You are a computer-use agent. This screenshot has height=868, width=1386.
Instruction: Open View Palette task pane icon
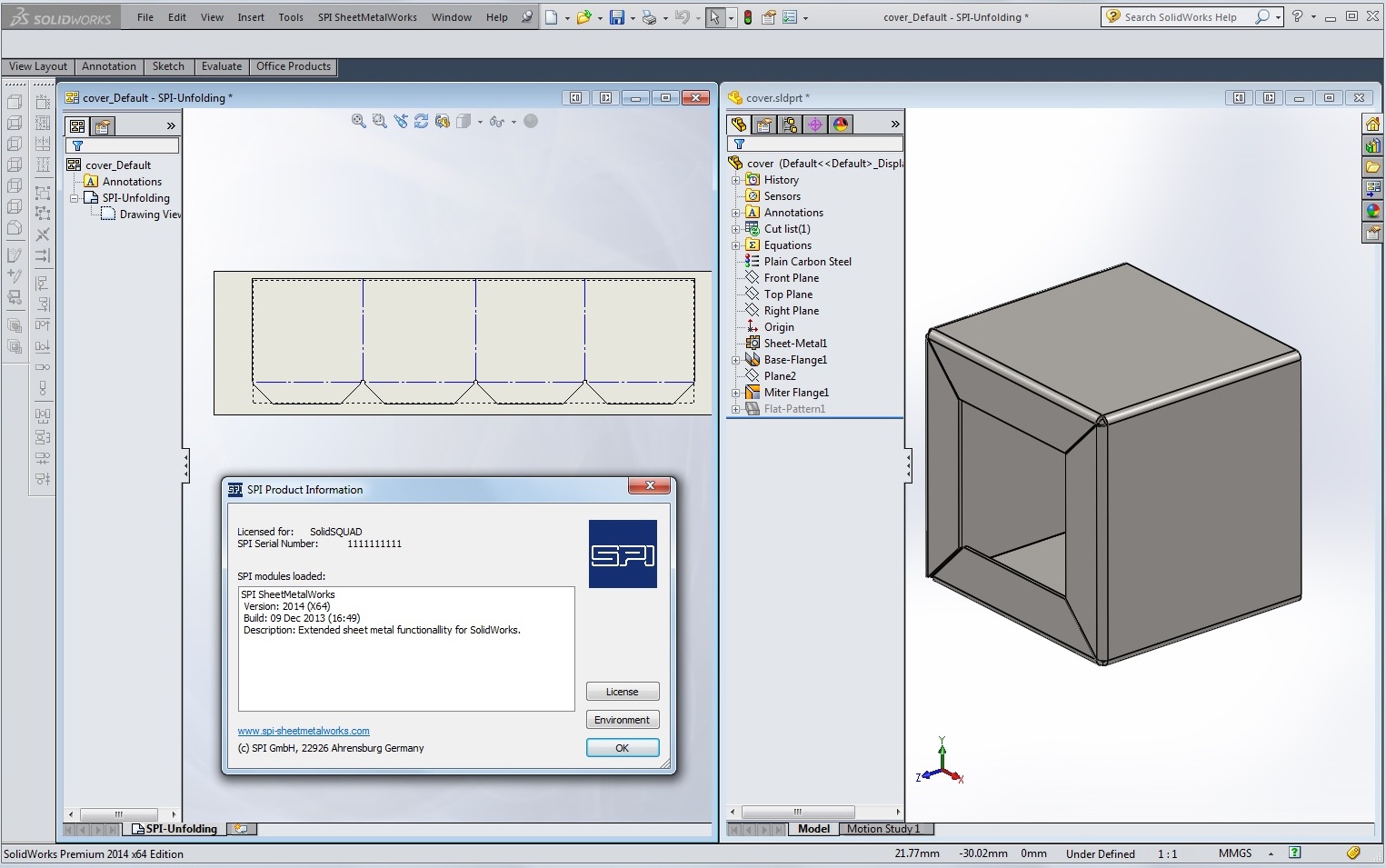coord(1372,189)
